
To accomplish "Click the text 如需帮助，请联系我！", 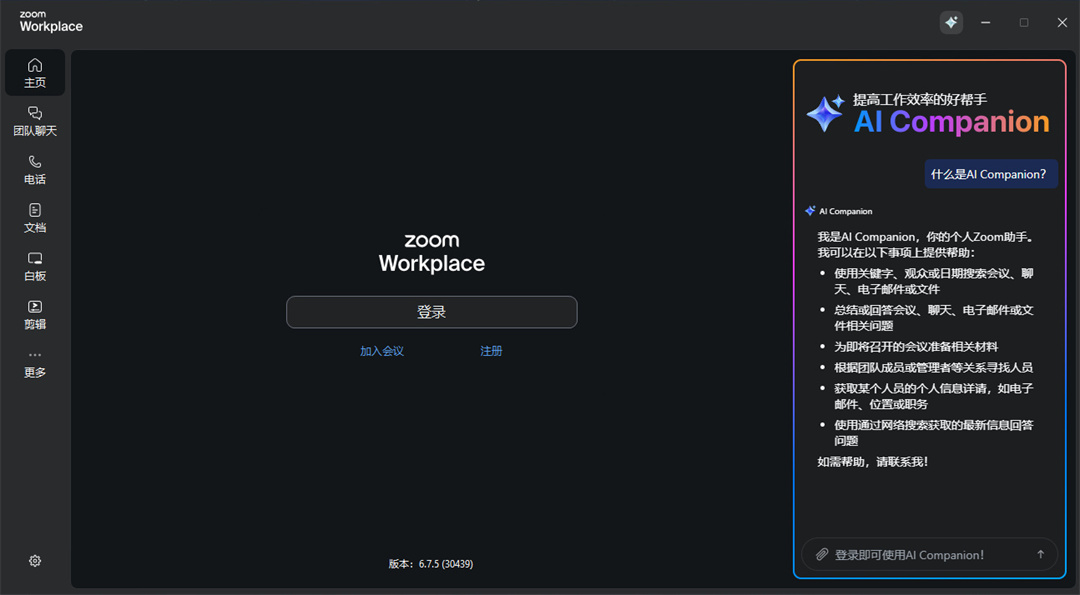I will 873,461.
